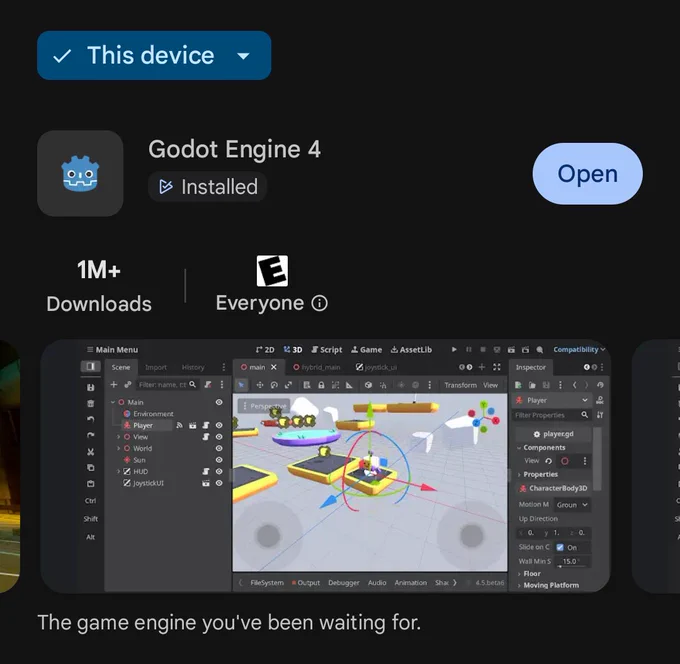The height and width of the screenshot is (664, 680).
Task: Expand the HUD node
Action: [118, 471]
